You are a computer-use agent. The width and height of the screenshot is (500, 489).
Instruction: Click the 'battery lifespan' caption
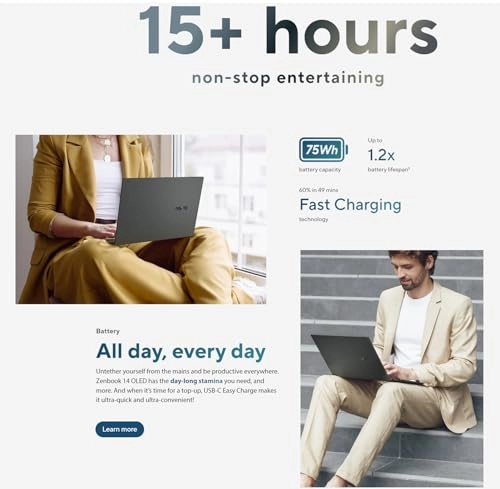click(389, 170)
